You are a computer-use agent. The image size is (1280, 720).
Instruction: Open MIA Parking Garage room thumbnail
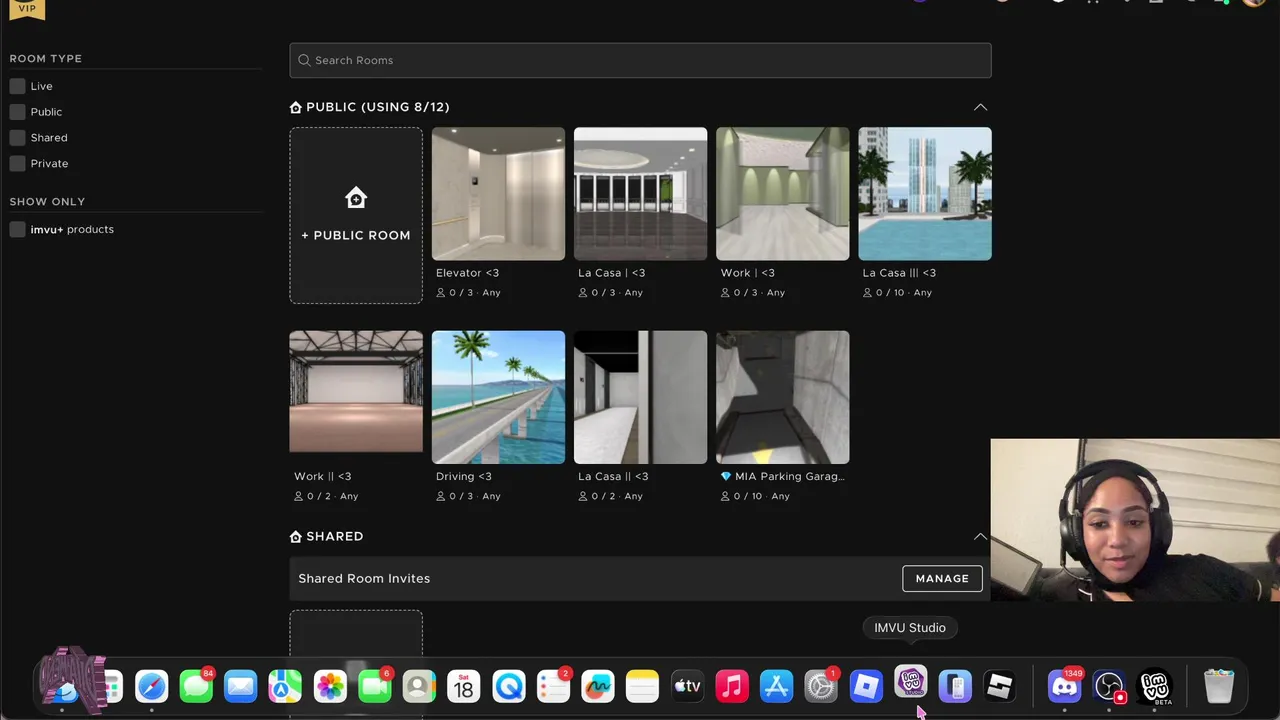[x=782, y=397]
